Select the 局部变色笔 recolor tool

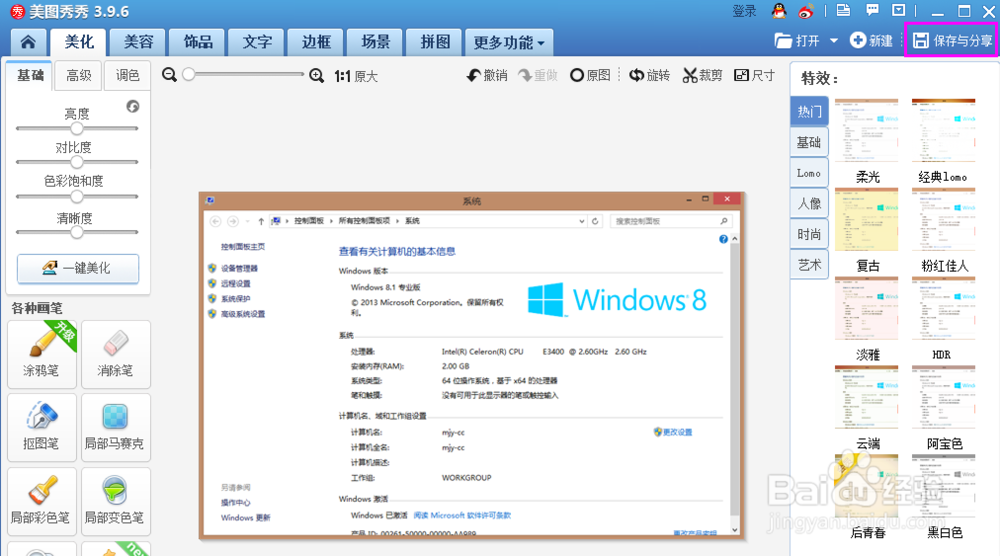115,501
